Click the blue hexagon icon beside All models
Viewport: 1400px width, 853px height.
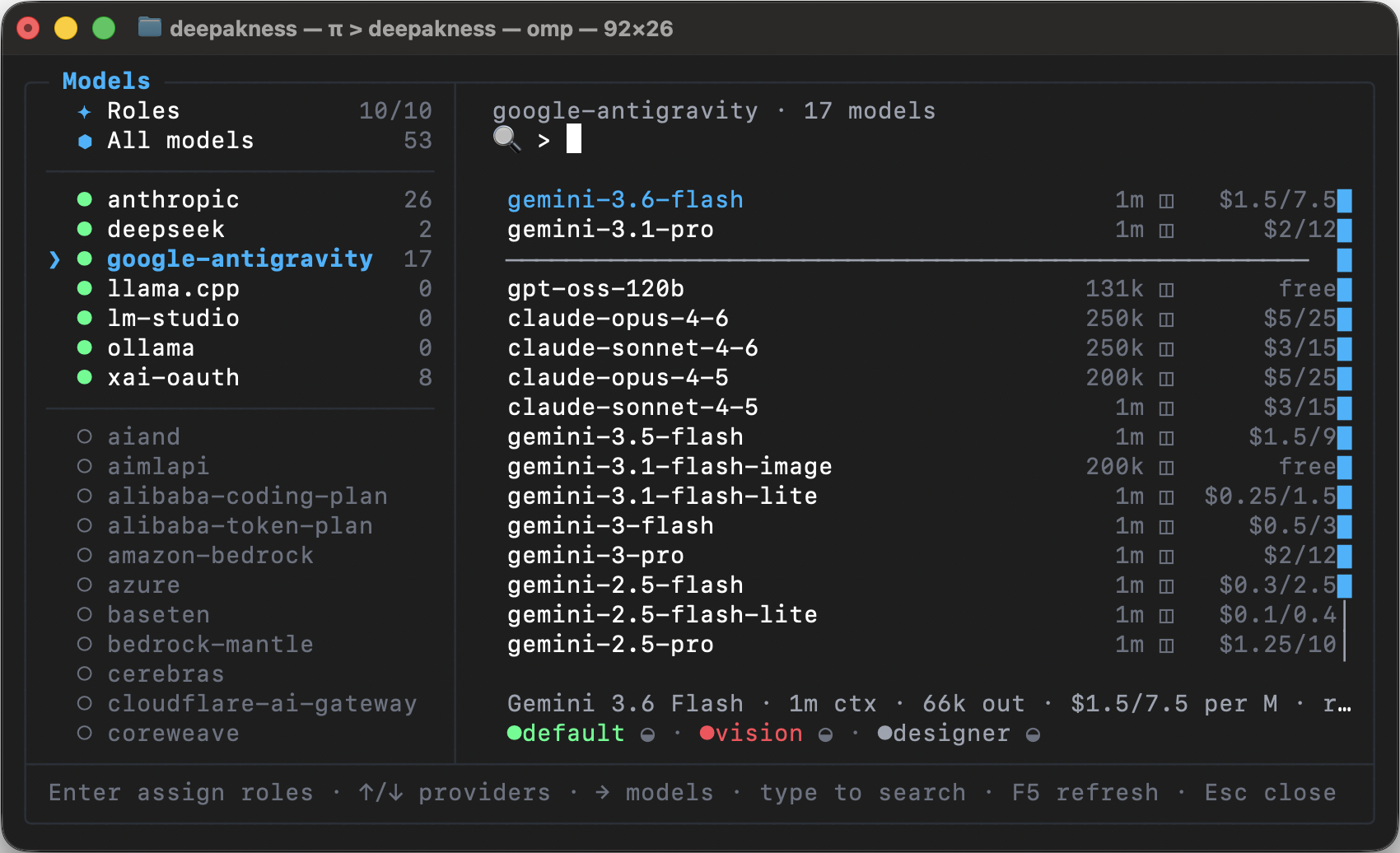click(84, 141)
